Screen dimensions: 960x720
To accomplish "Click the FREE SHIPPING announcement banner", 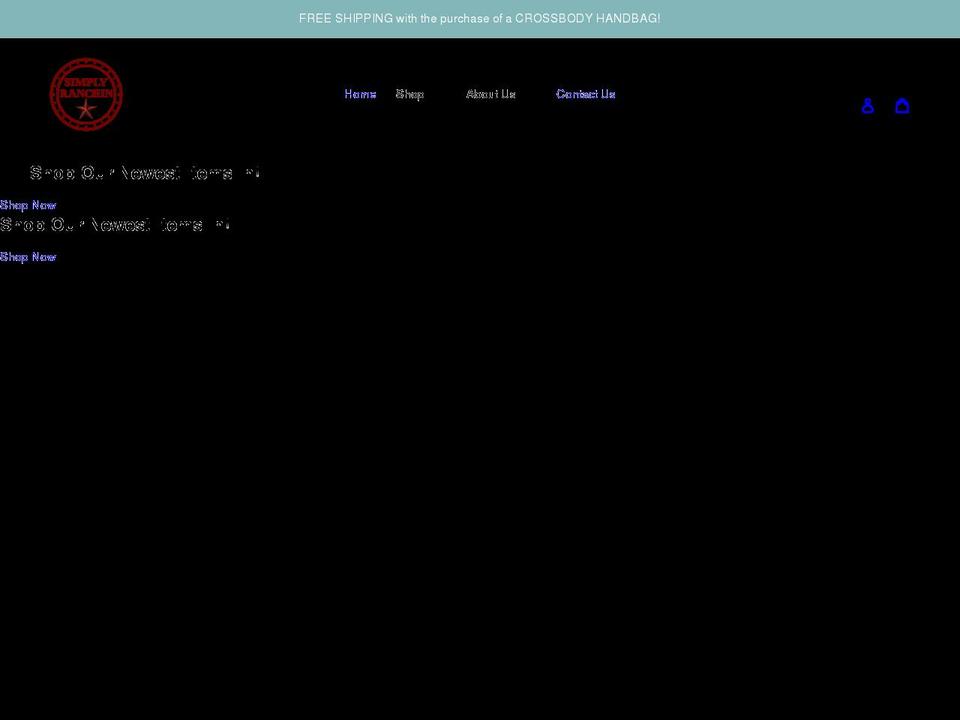I will click(x=480, y=17).
